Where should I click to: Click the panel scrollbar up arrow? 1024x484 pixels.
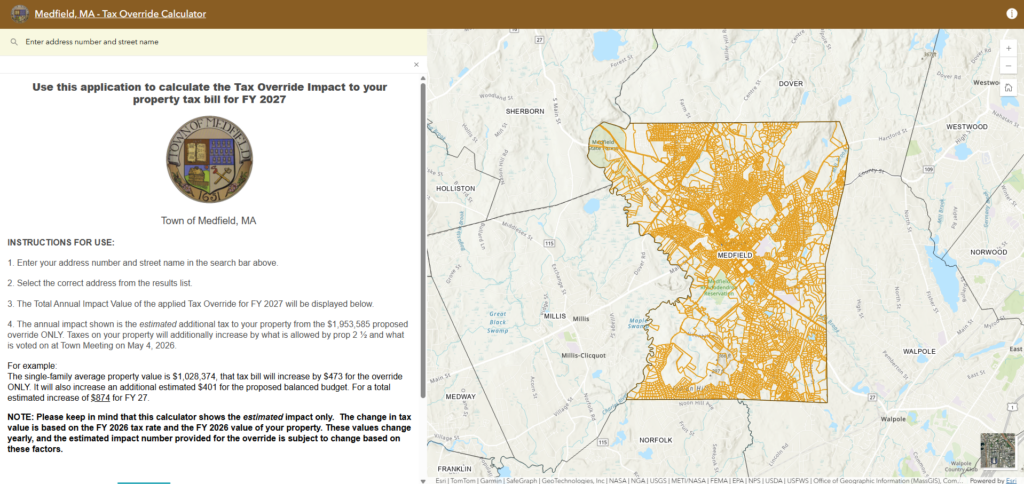423,78
